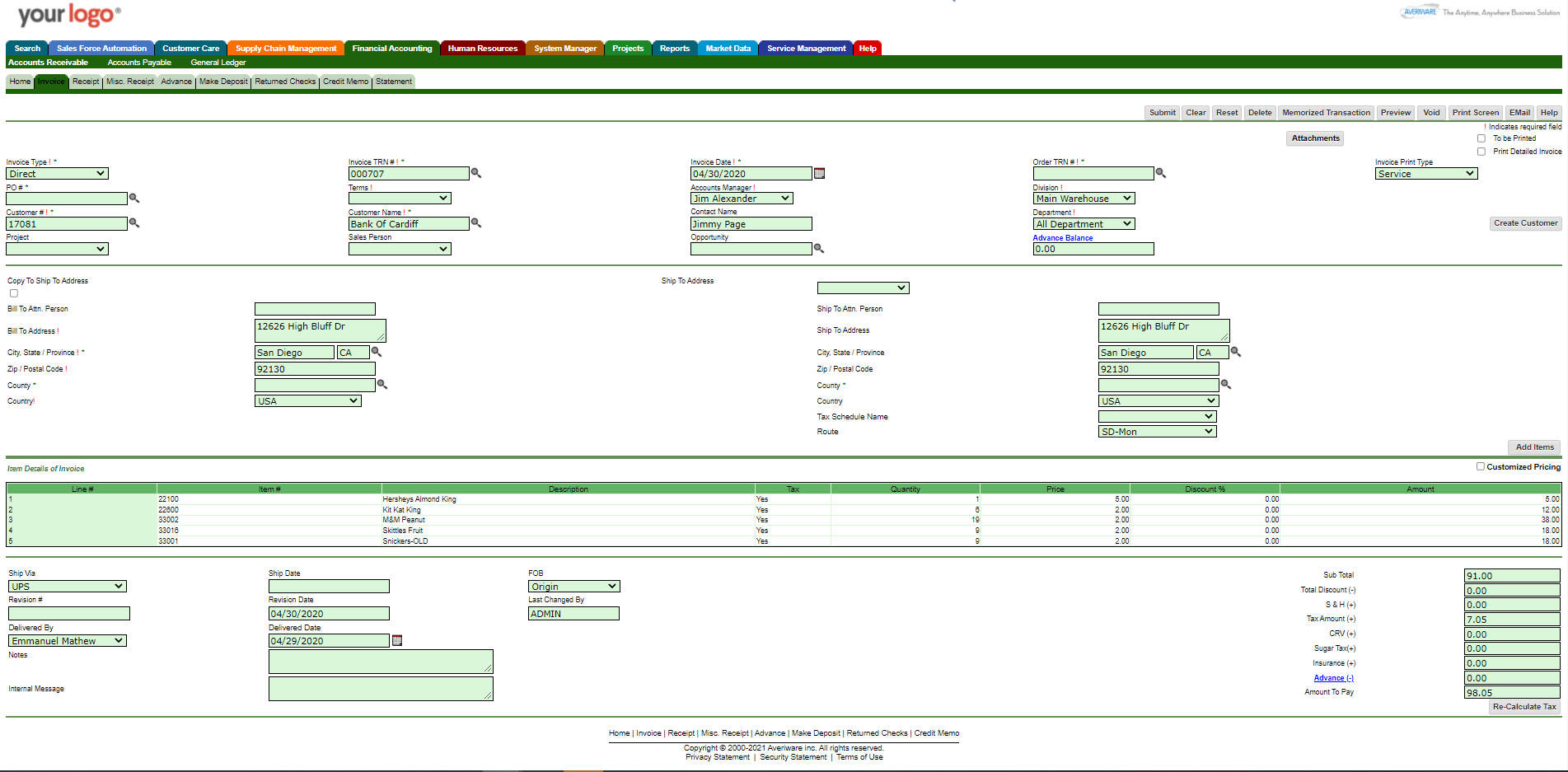The height and width of the screenshot is (772, 1568).
Task: Open the calendar icon next to Invoice Date
Action: click(819, 173)
